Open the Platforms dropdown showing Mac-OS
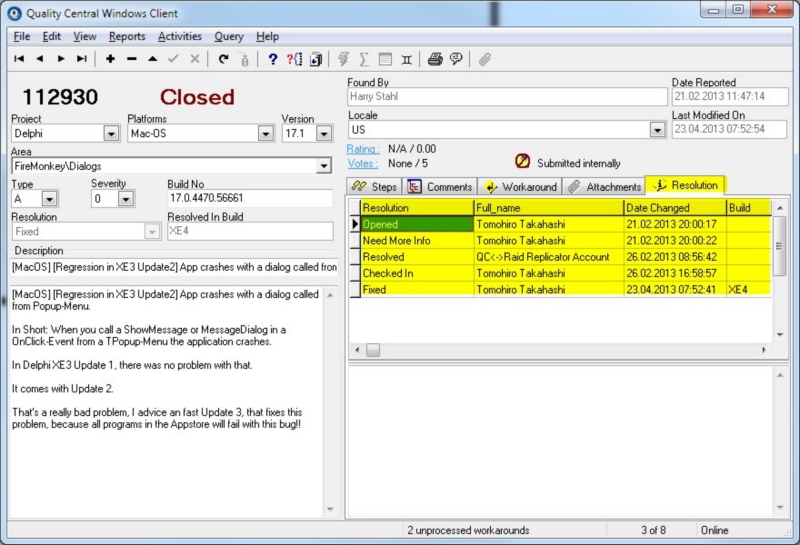Viewport: 800px width, 545px height. click(265, 134)
